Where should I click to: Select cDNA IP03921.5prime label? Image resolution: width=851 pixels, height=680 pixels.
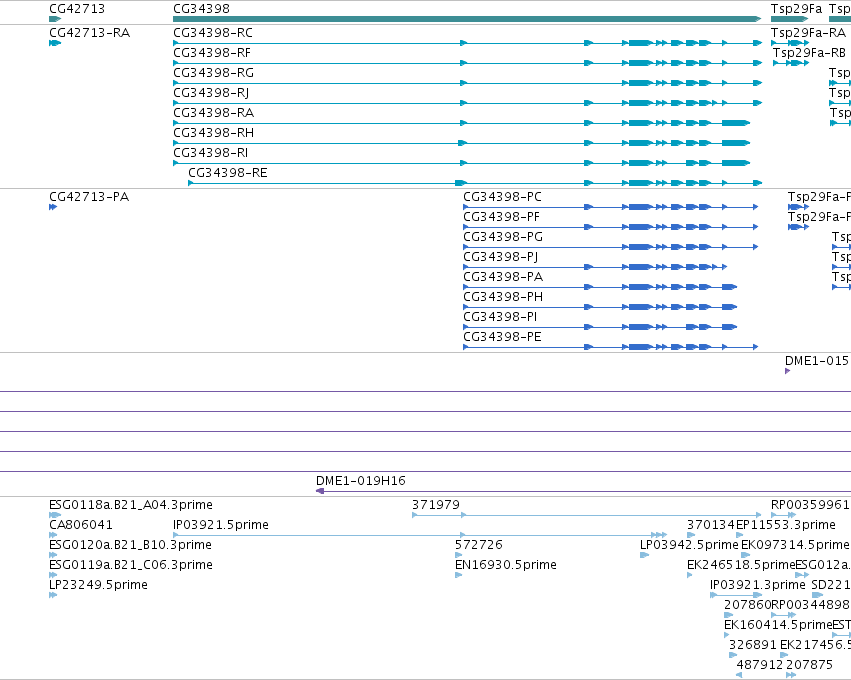220,525
